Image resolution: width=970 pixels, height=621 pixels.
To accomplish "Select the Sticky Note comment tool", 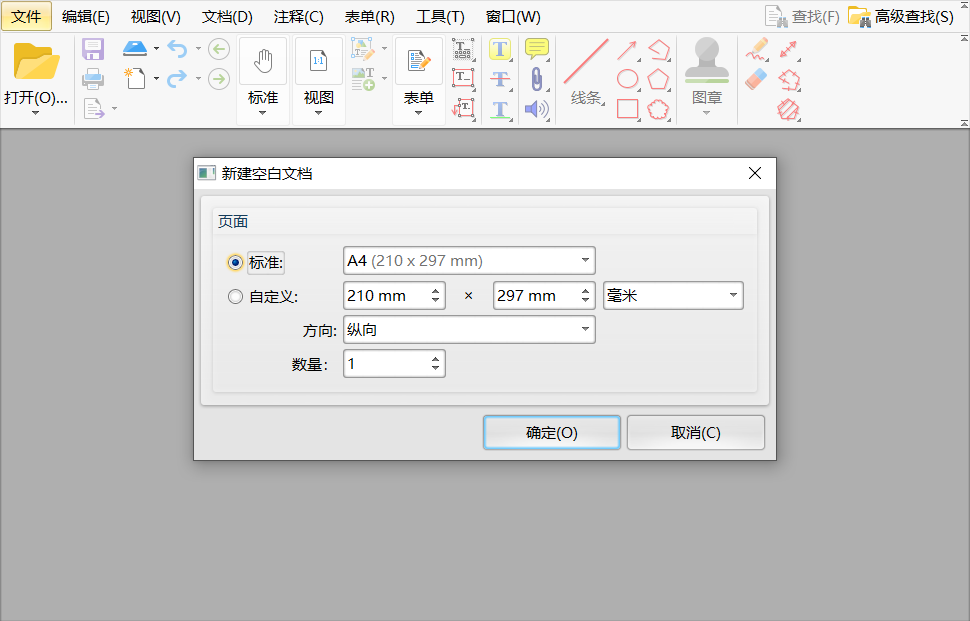I will pos(536,48).
